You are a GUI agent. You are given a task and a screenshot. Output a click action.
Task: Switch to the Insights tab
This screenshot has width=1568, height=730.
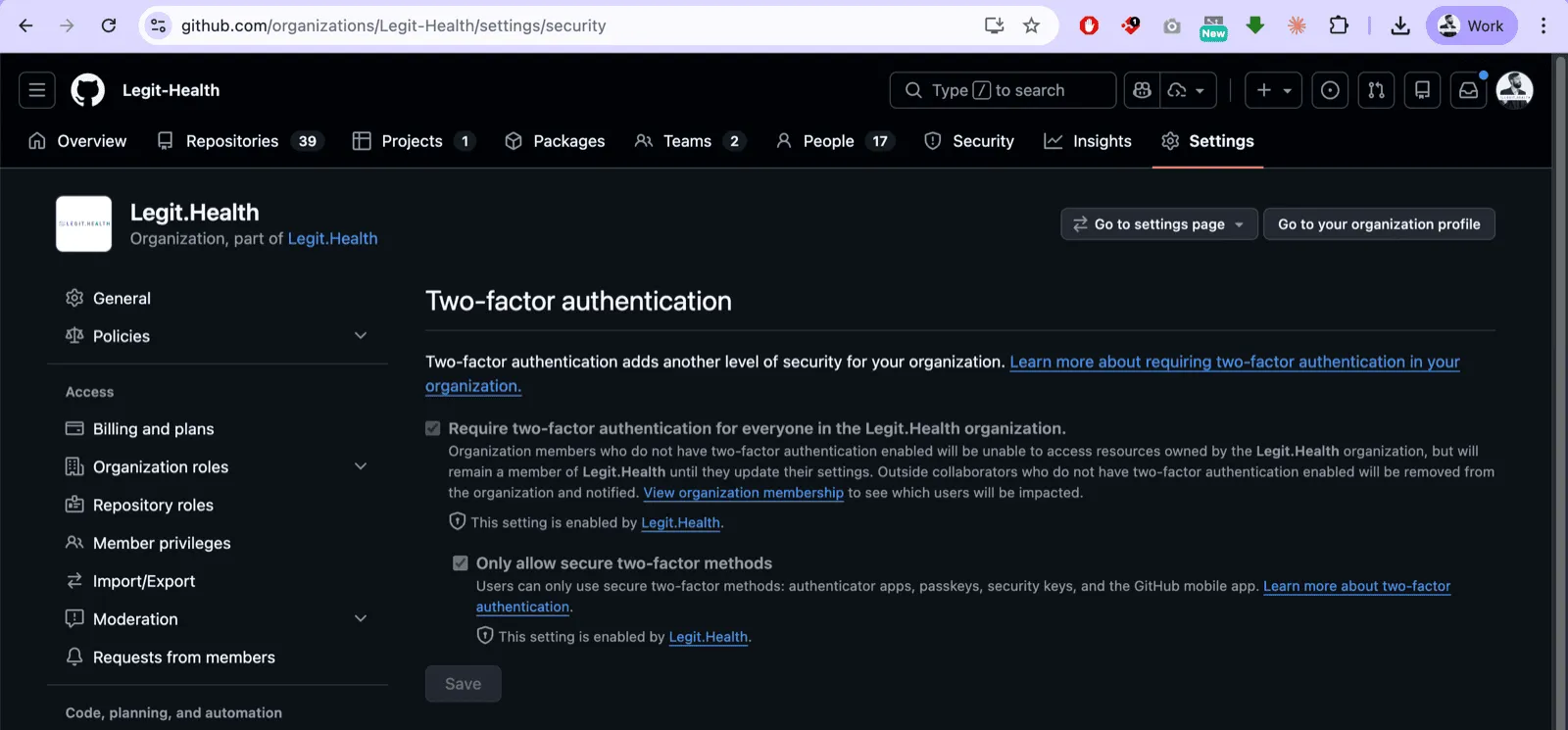[x=1088, y=141]
